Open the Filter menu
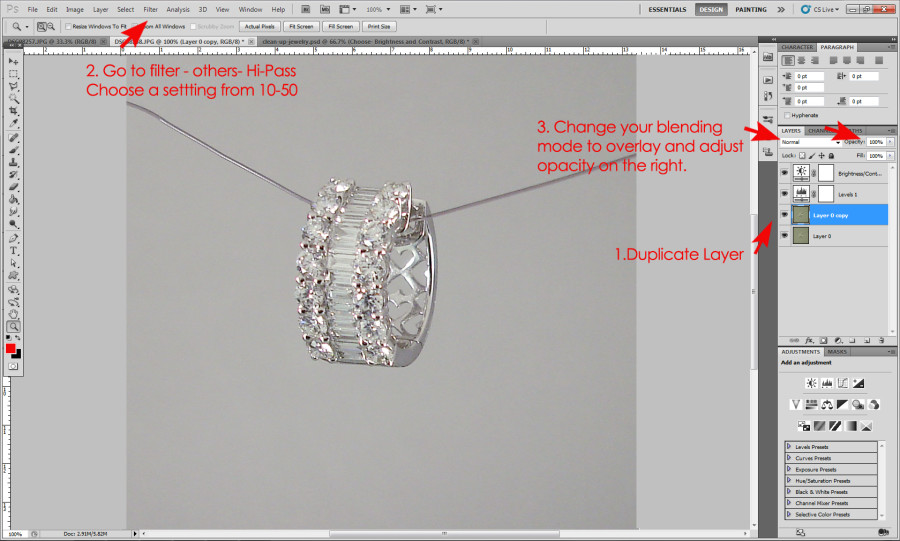The height and width of the screenshot is (541, 900). 150,9
